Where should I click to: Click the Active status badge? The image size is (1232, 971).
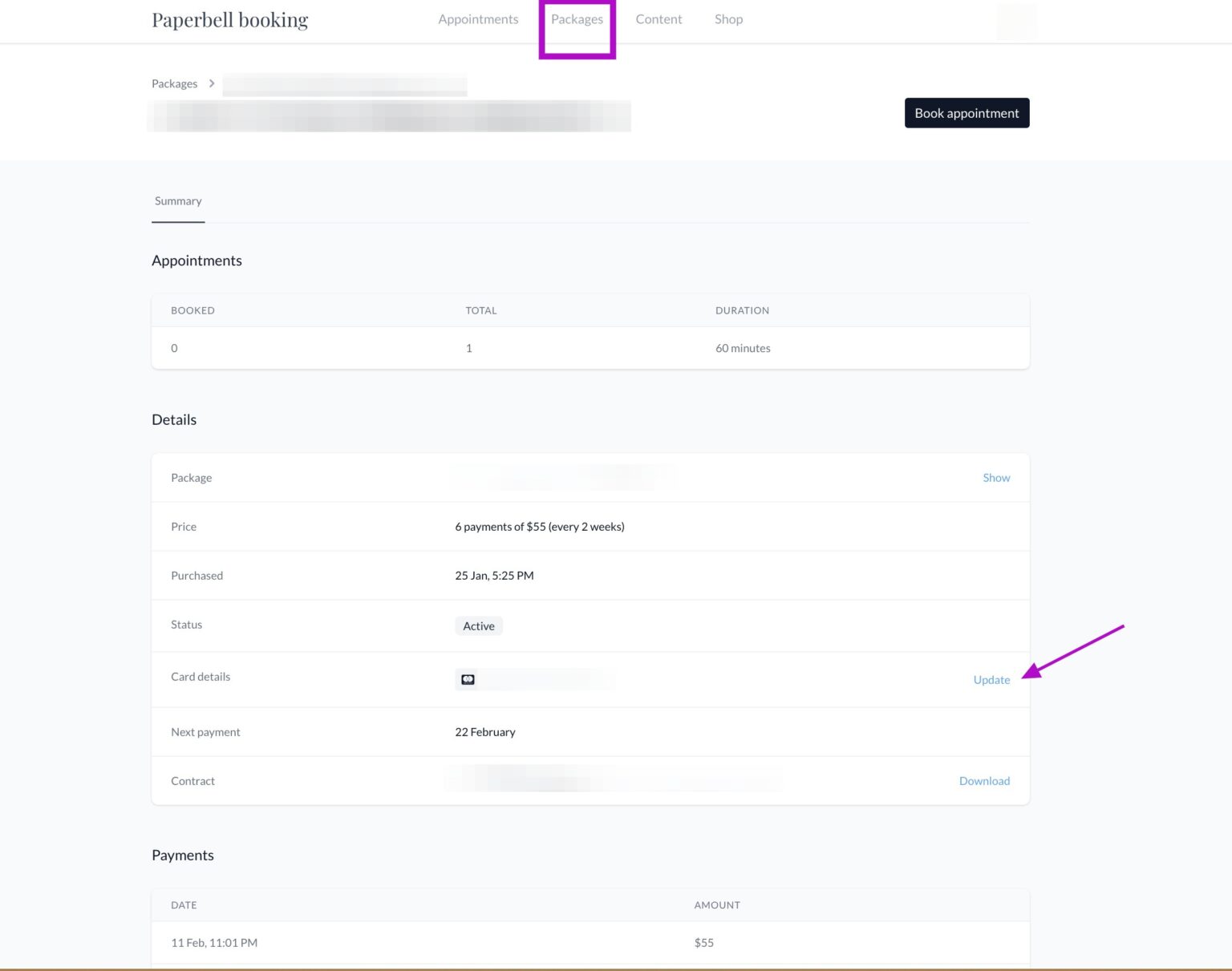pos(478,625)
